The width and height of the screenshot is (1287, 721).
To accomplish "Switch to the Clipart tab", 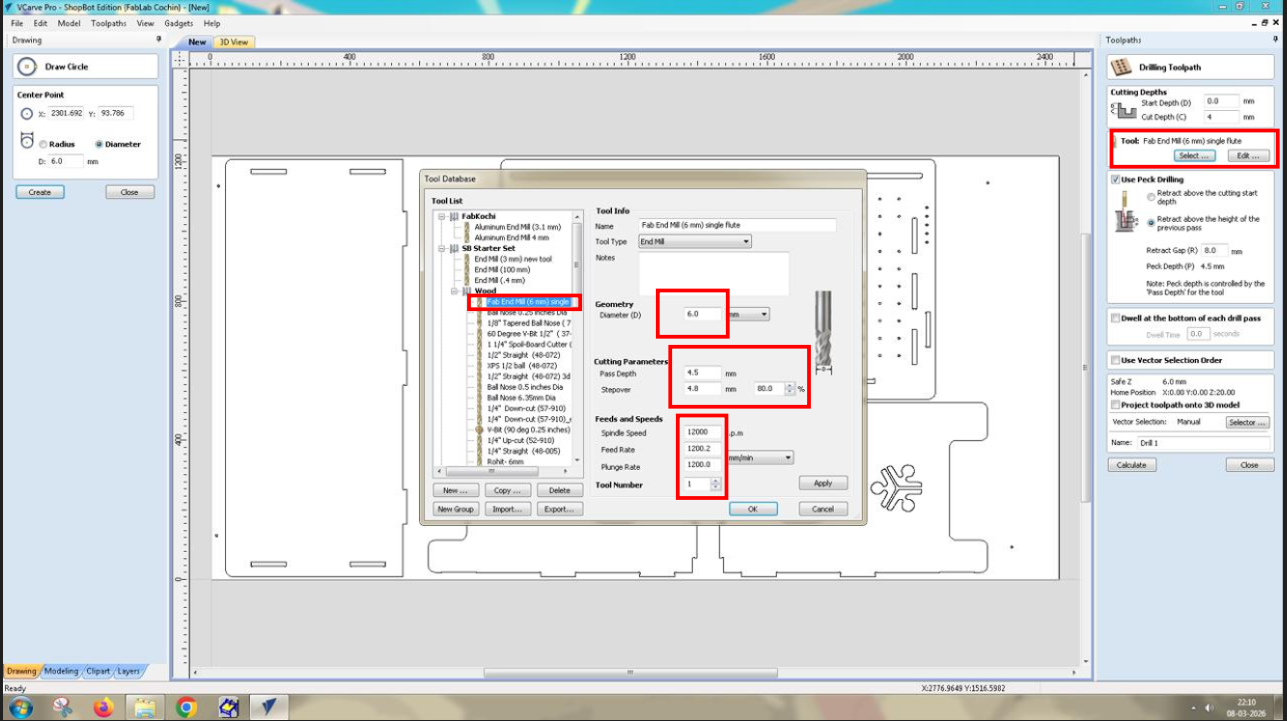I will pyautogui.click(x=98, y=671).
